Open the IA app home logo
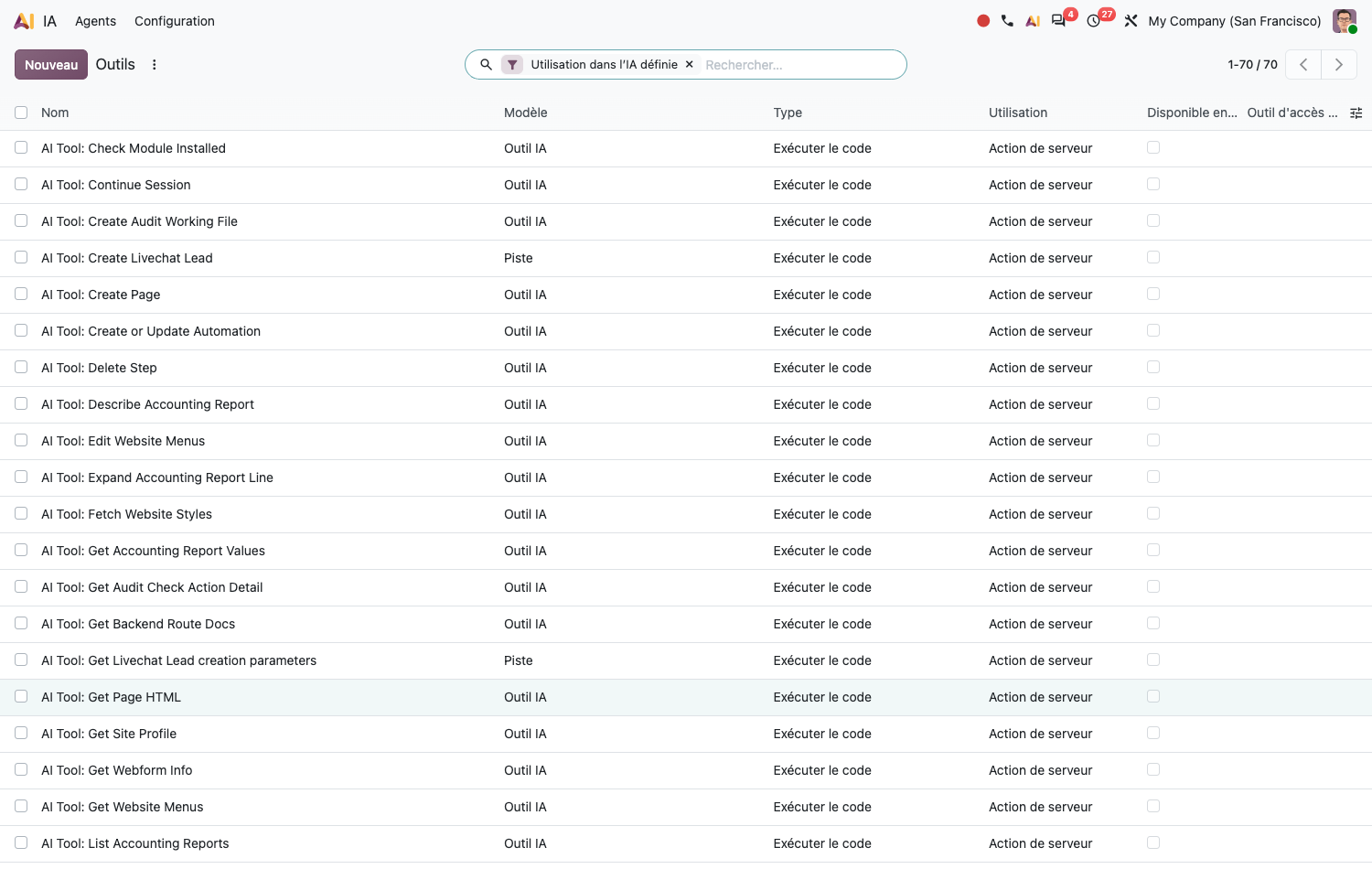 click(x=25, y=21)
